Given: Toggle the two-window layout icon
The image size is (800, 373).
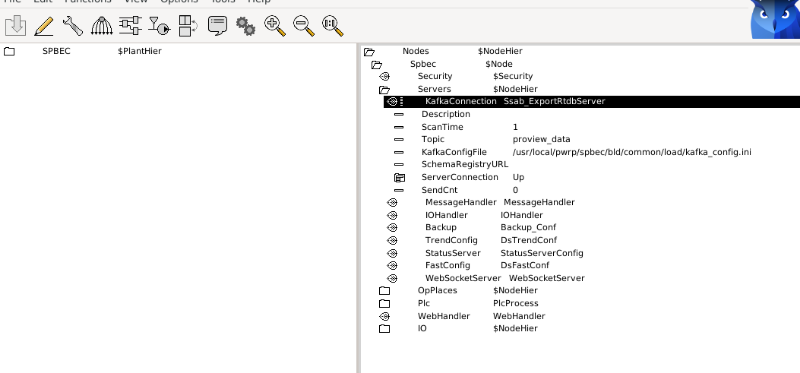Looking at the screenshot, I should click(188, 25).
